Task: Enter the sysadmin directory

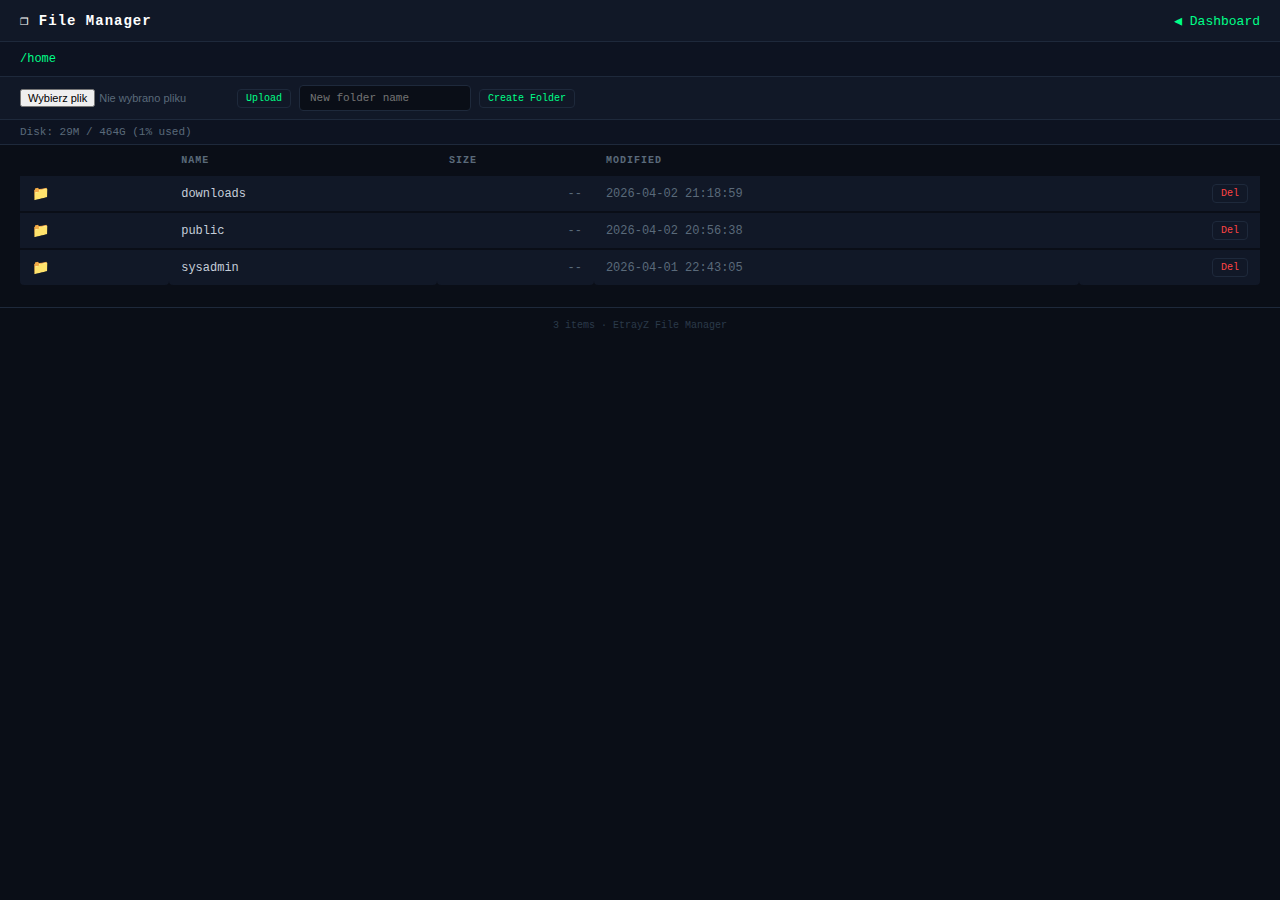Action: click(209, 267)
